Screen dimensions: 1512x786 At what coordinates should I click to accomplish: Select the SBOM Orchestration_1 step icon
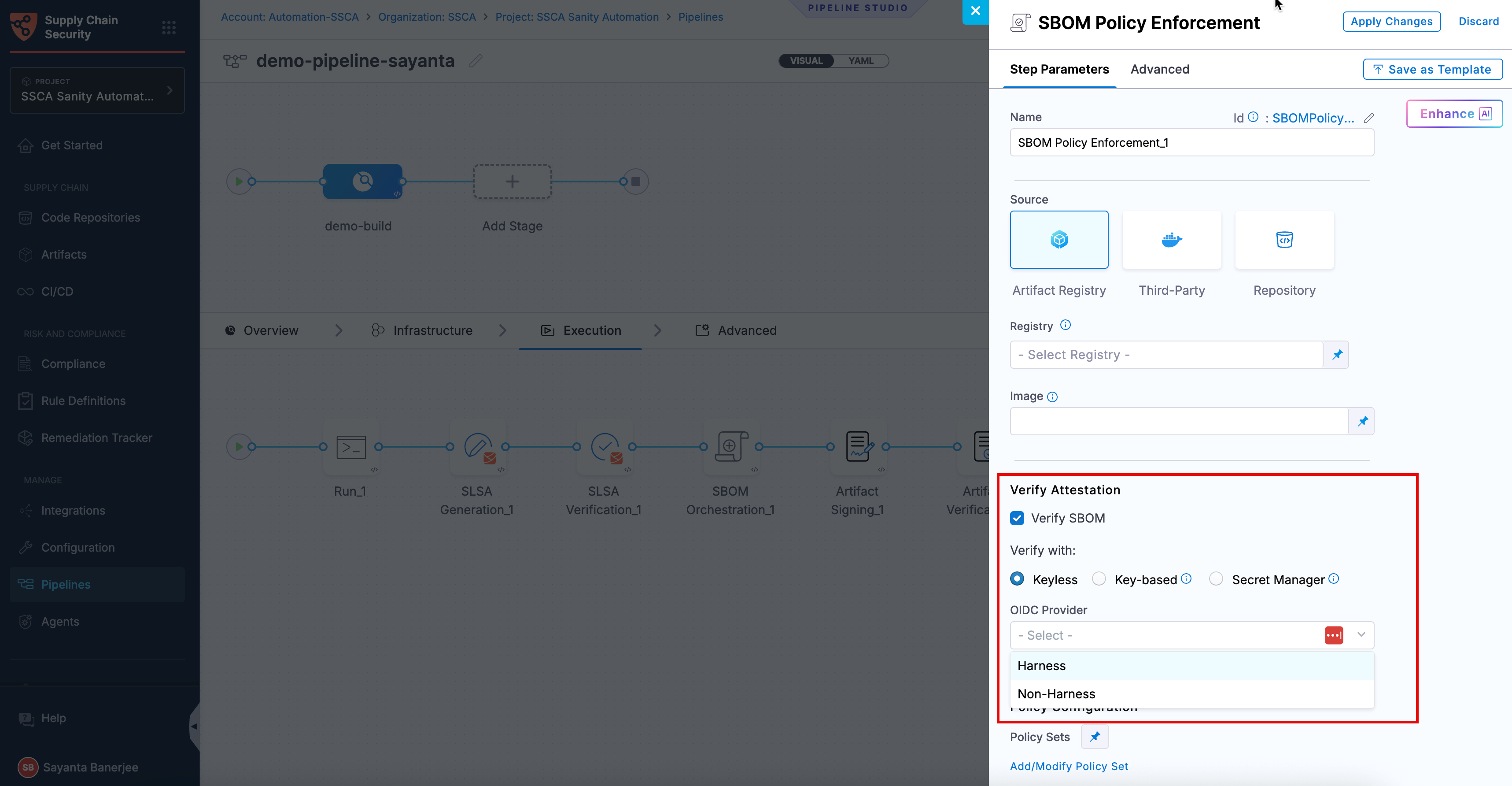point(731,447)
